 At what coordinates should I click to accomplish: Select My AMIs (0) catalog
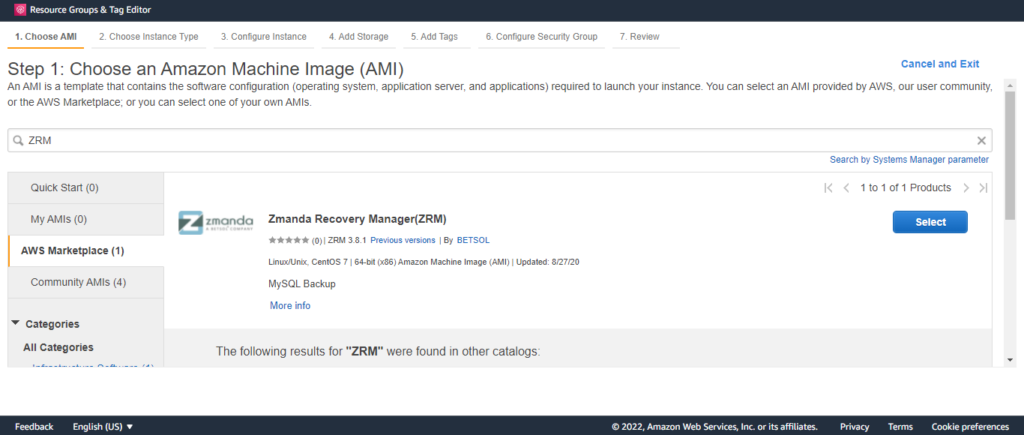(86, 219)
